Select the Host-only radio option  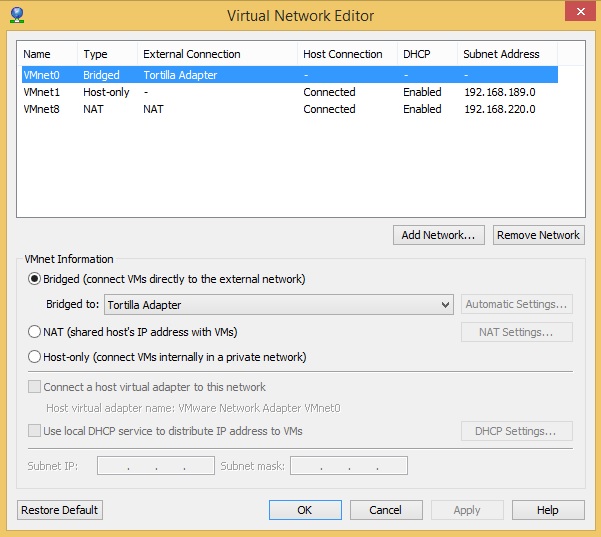(x=35, y=357)
